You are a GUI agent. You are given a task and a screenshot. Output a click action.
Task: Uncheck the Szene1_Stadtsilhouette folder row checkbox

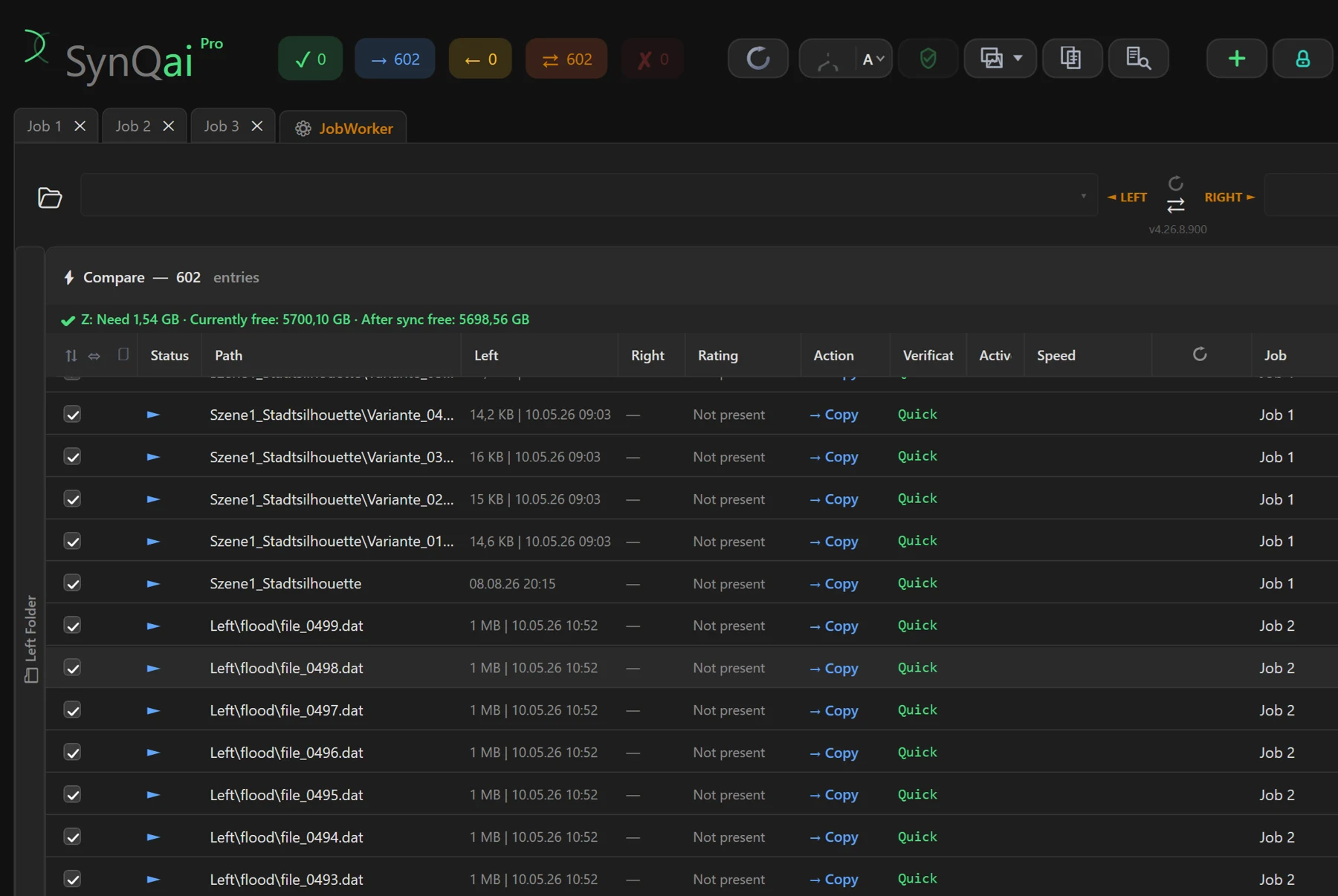(72, 583)
